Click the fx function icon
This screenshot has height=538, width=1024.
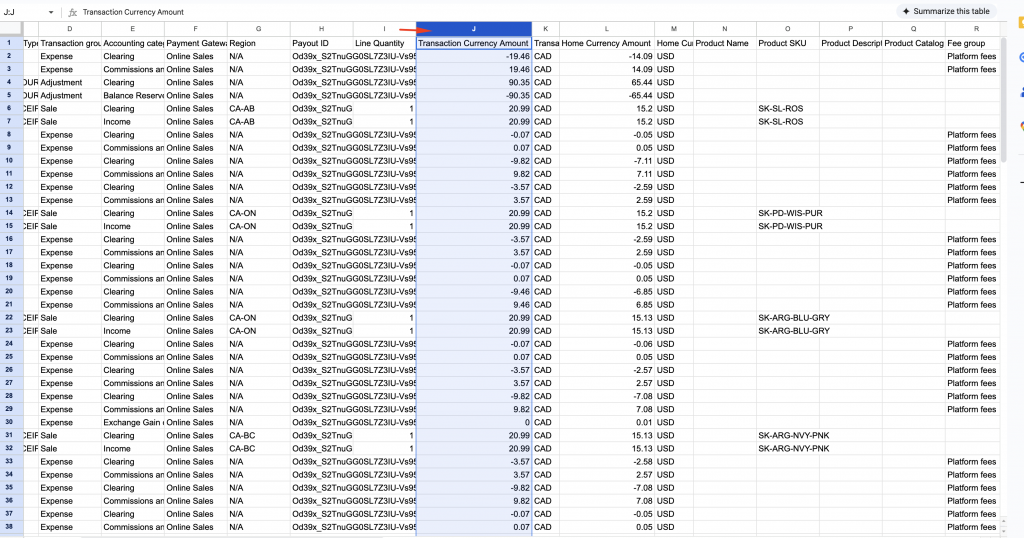click(x=73, y=12)
